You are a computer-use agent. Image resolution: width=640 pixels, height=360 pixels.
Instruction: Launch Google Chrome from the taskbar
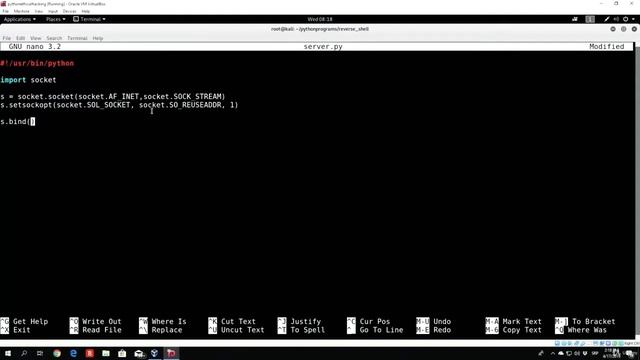57,353
